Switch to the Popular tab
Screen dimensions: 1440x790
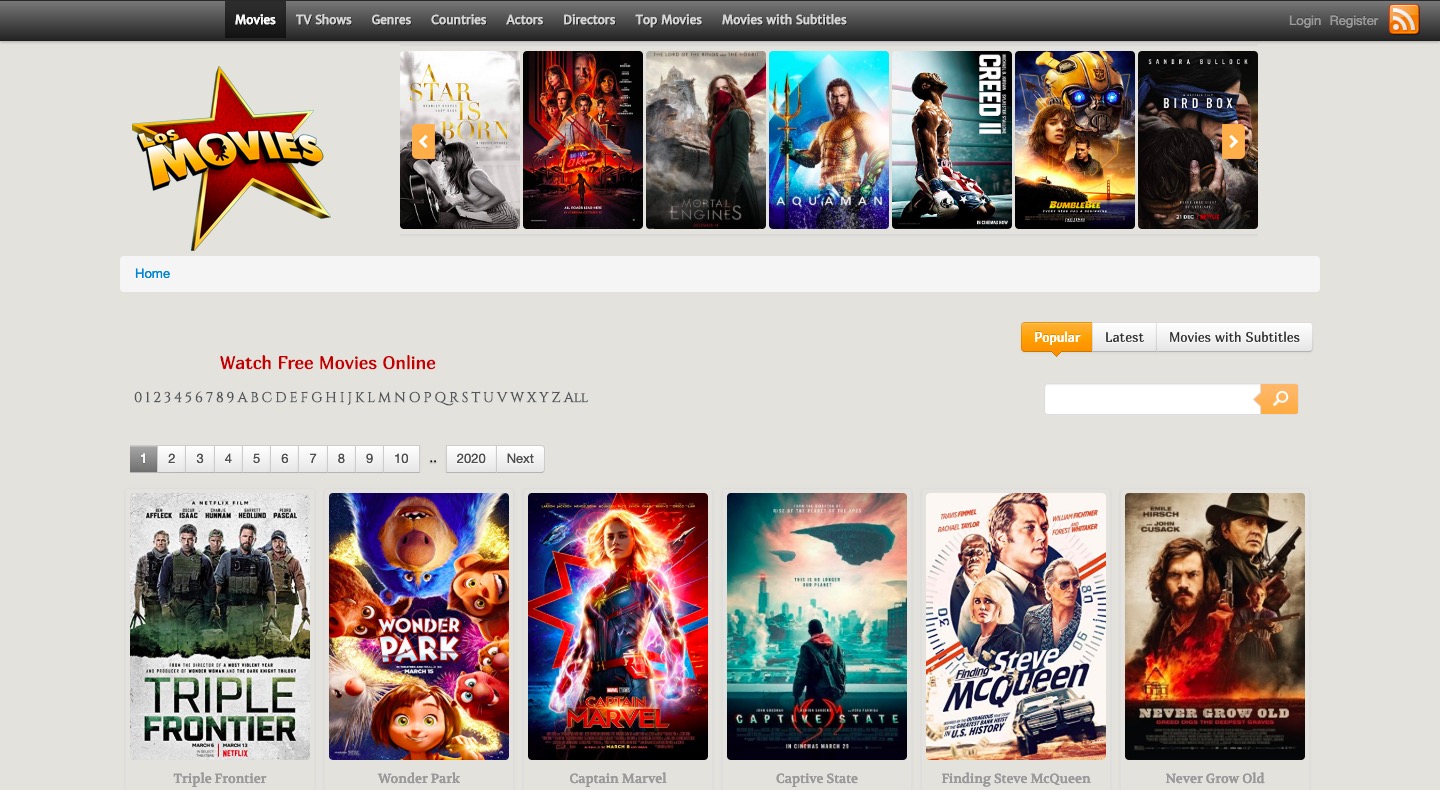pyautogui.click(x=1057, y=337)
